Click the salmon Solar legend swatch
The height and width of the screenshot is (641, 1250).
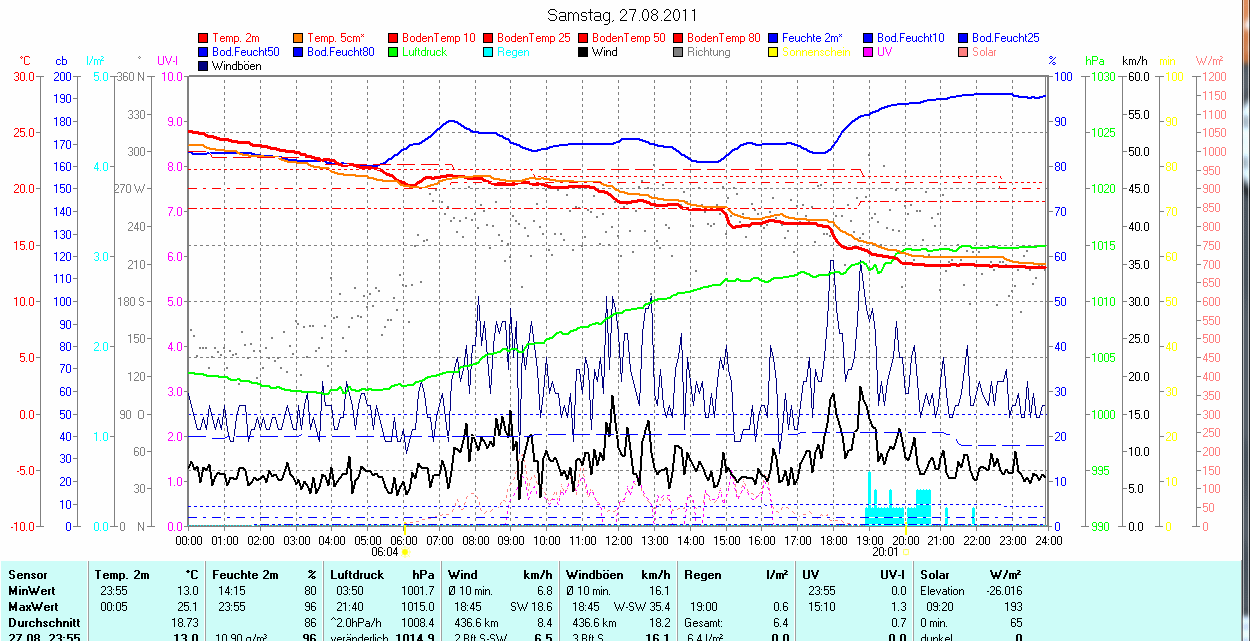click(963, 52)
